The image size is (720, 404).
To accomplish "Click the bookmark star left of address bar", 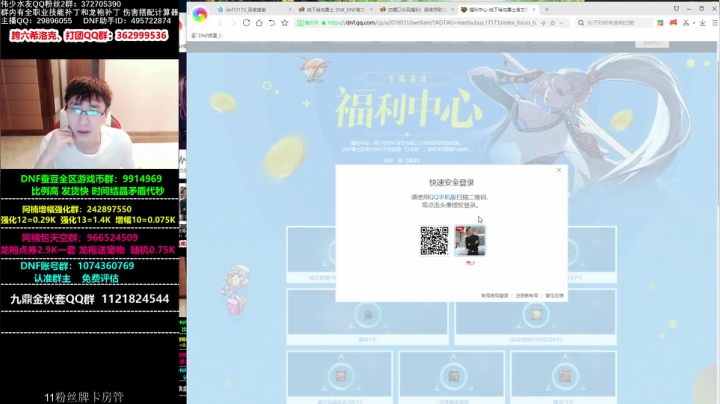I will (x=285, y=22).
